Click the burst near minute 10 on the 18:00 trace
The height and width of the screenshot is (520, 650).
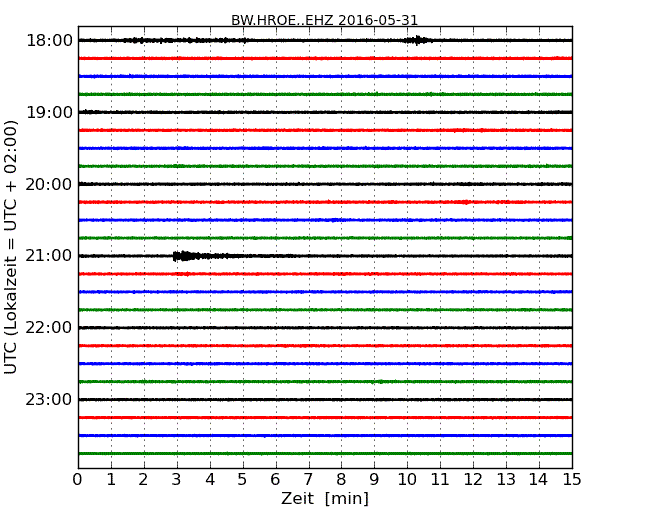tap(418, 40)
